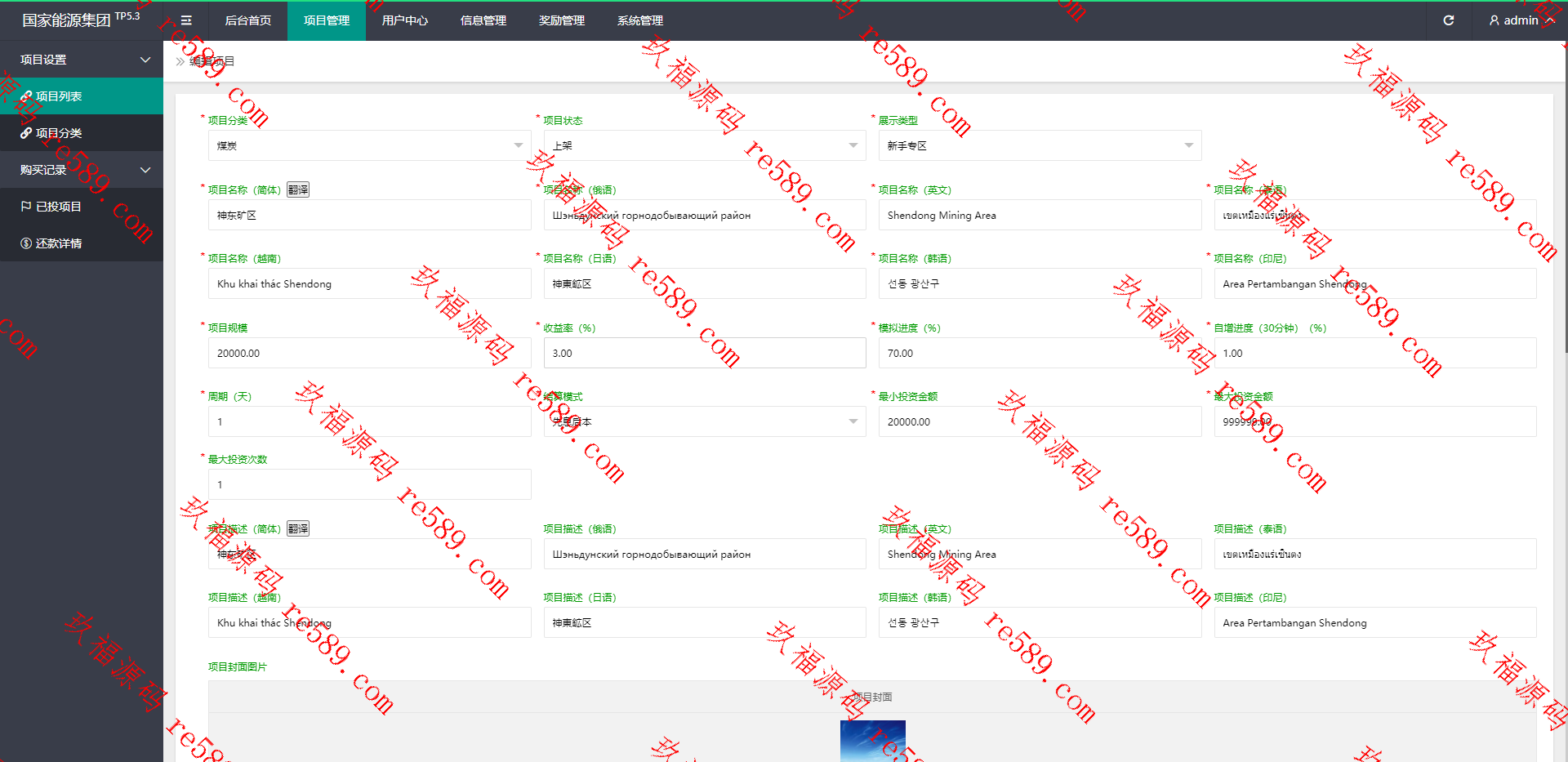Click the 项目描述 (简体) input field
Image resolution: width=1568 pixels, height=762 pixels.
pyautogui.click(x=370, y=554)
